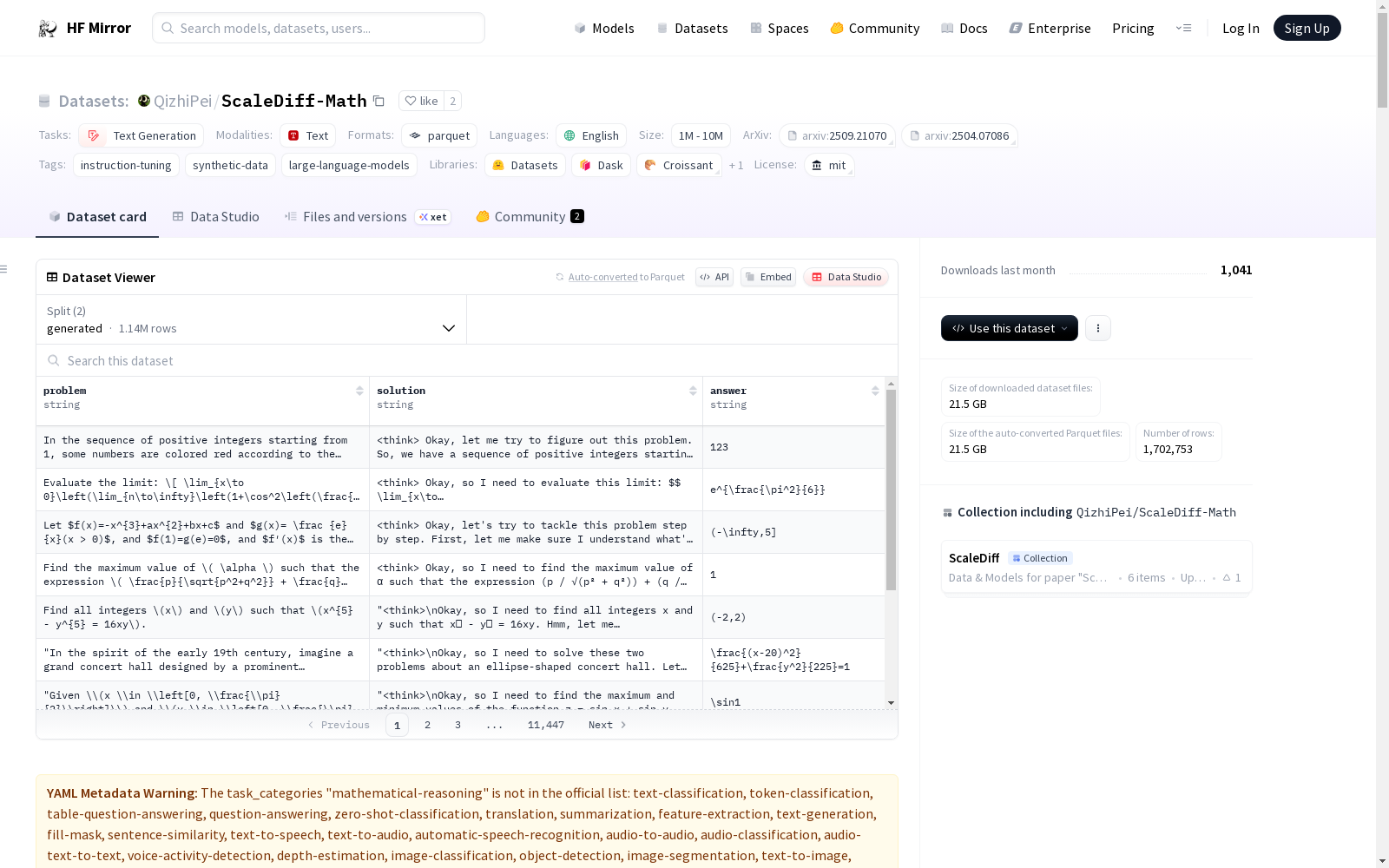Open the arxiv:2504.07086 paper tag

(x=959, y=135)
